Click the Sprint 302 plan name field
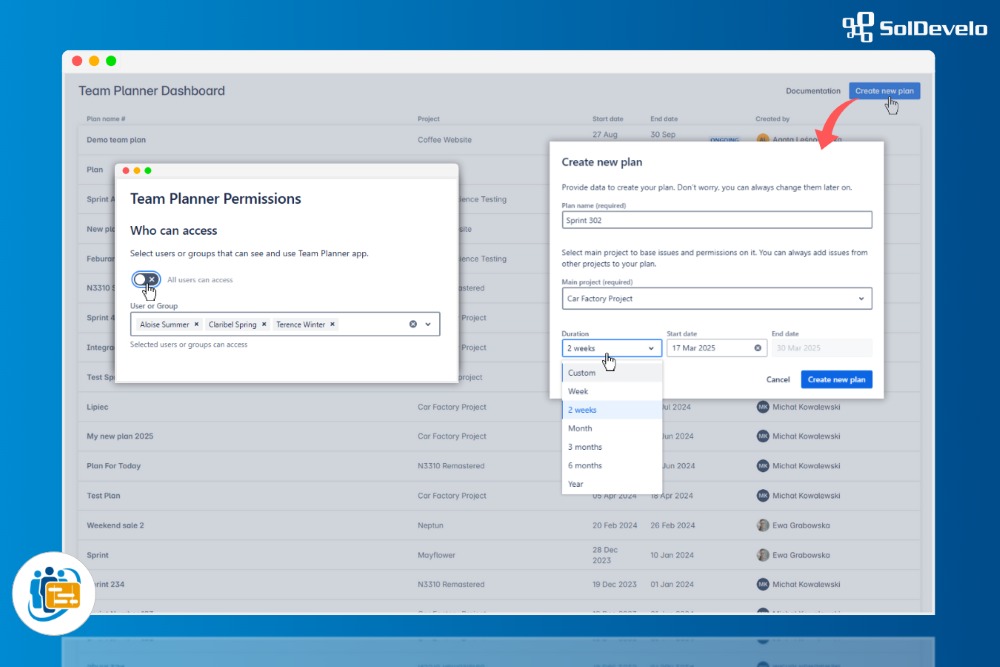This screenshot has width=1000, height=667. [716, 219]
